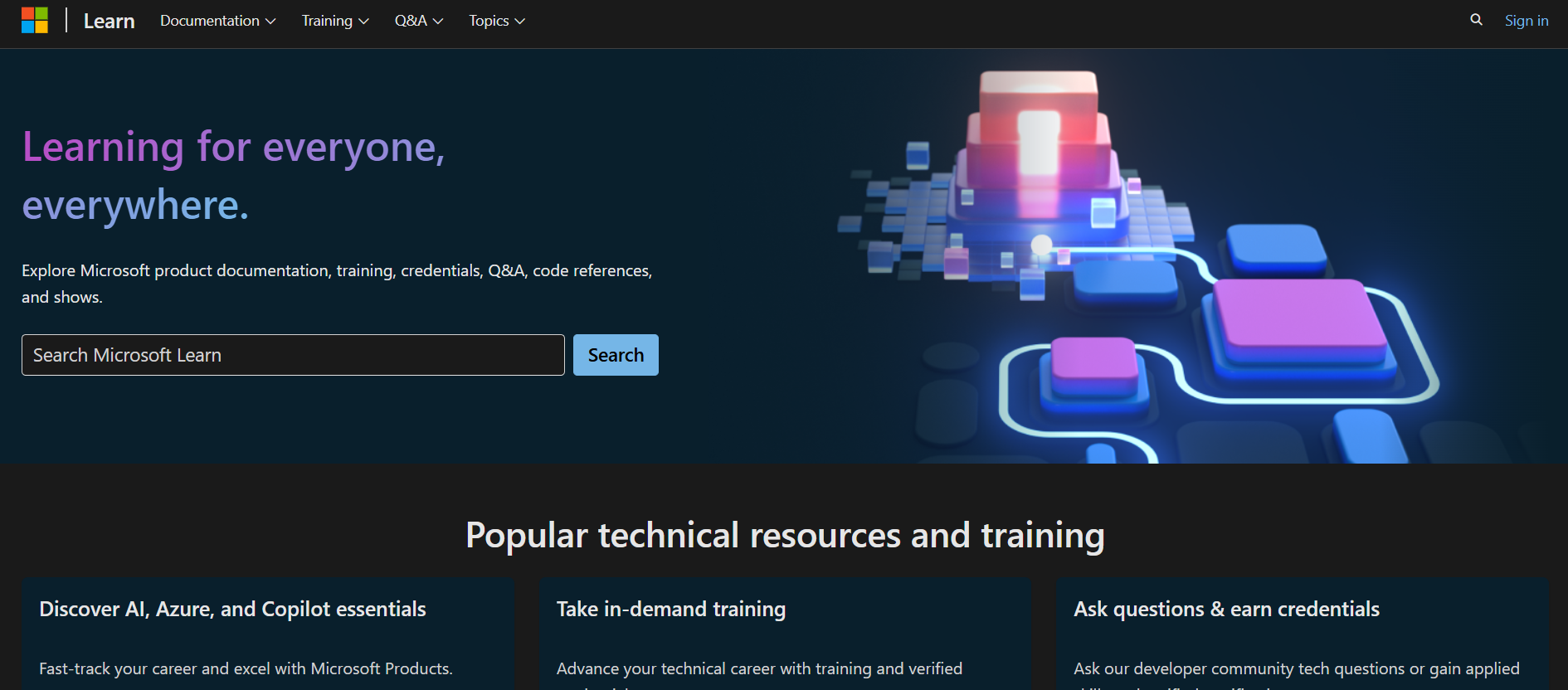Expand the Training dropdown menu
The image size is (1568, 690).
point(335,21)
